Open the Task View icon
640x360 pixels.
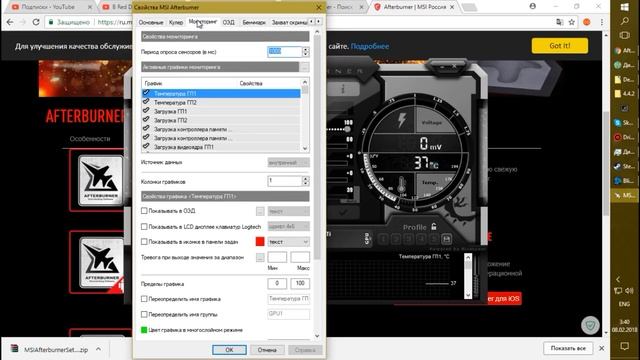tap(624, 36)
